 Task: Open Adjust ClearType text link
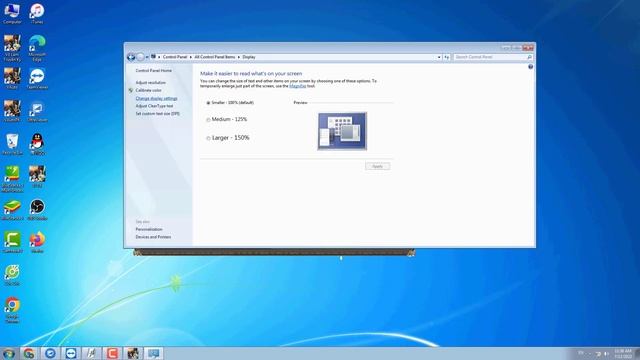154,106
